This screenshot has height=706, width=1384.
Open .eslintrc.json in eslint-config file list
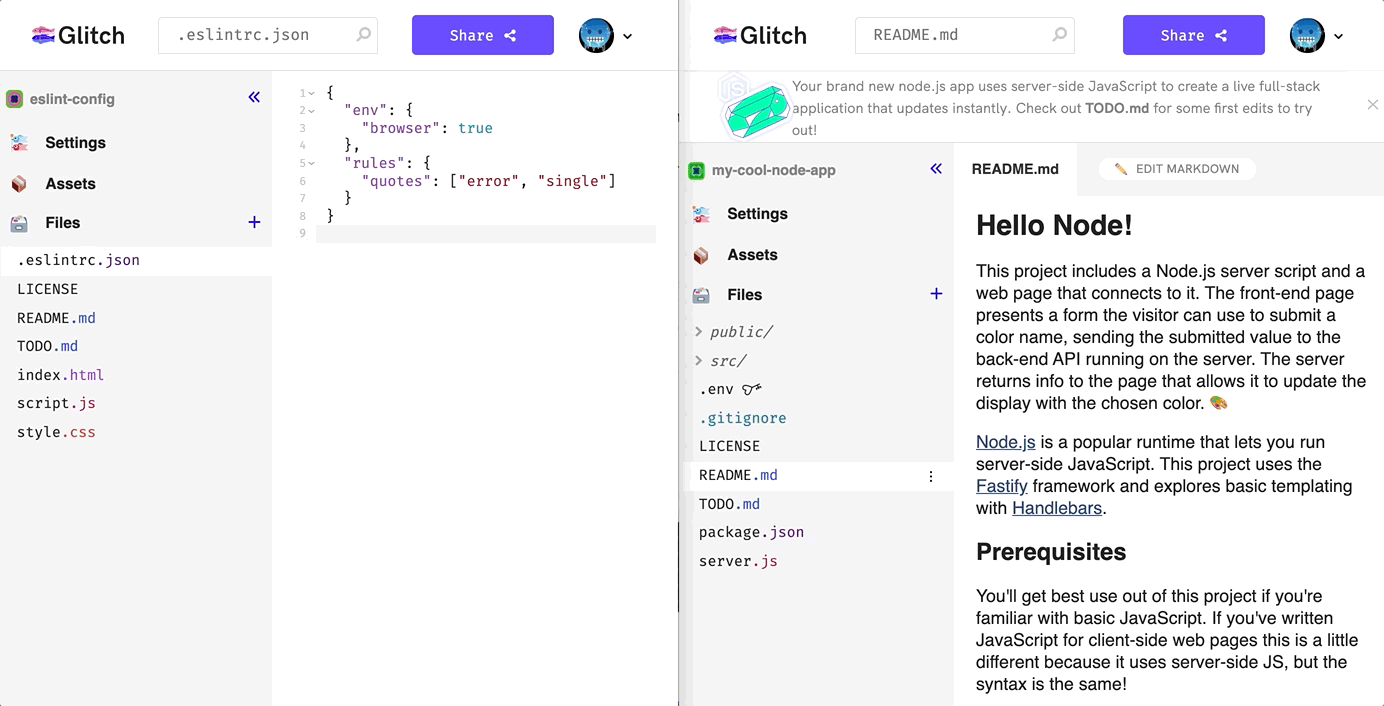tap(136, 260)
